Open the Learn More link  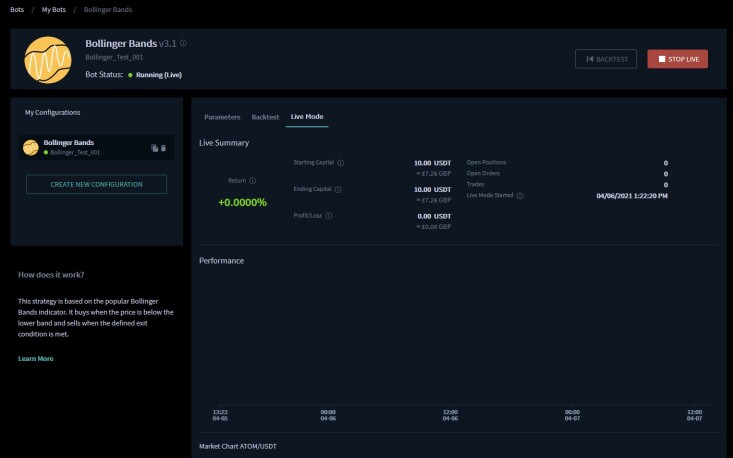coord(36,358)
